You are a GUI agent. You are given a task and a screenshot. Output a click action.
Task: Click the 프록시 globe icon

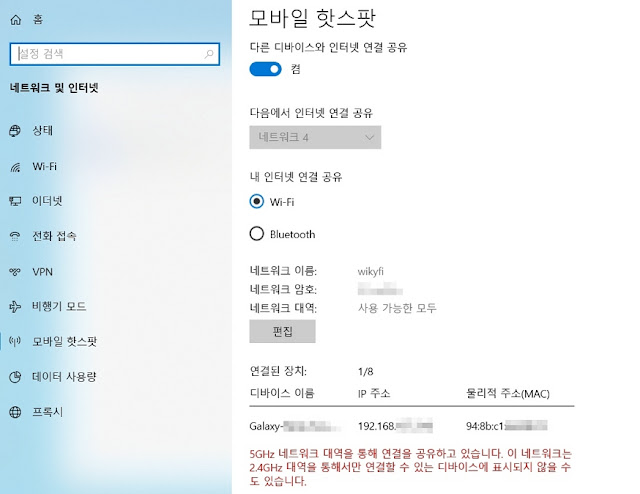coord(15,412)
